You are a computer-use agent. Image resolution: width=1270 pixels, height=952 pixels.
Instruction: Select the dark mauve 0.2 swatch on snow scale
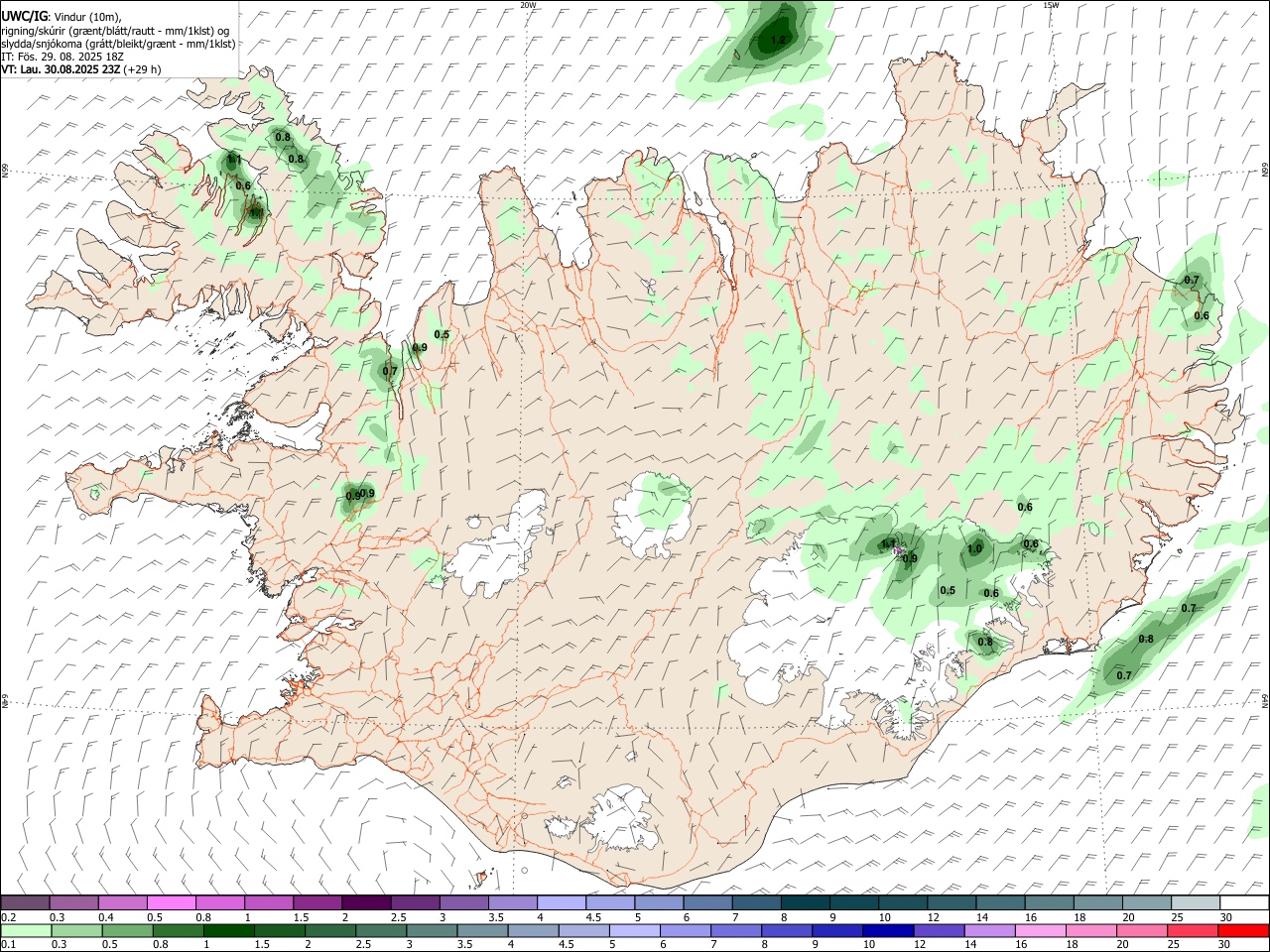25,903
